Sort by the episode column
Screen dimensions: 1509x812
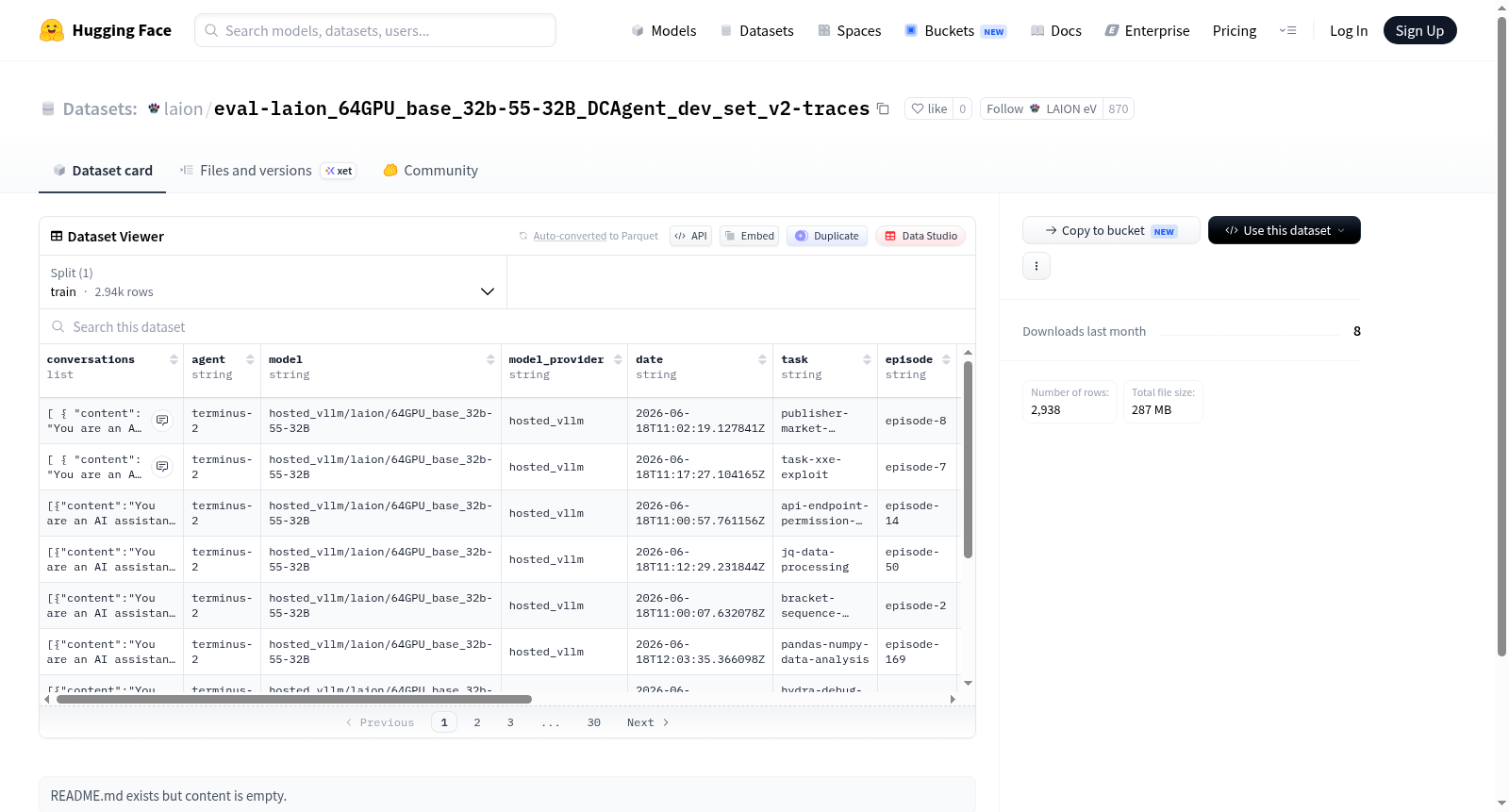(946, 359)
